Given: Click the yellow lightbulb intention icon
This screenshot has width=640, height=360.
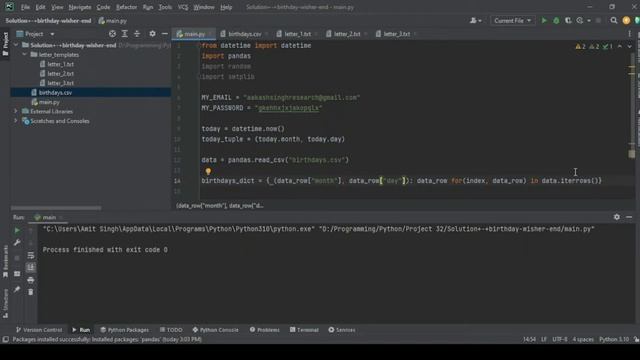Looking at the screenshot, I should 208,171.
